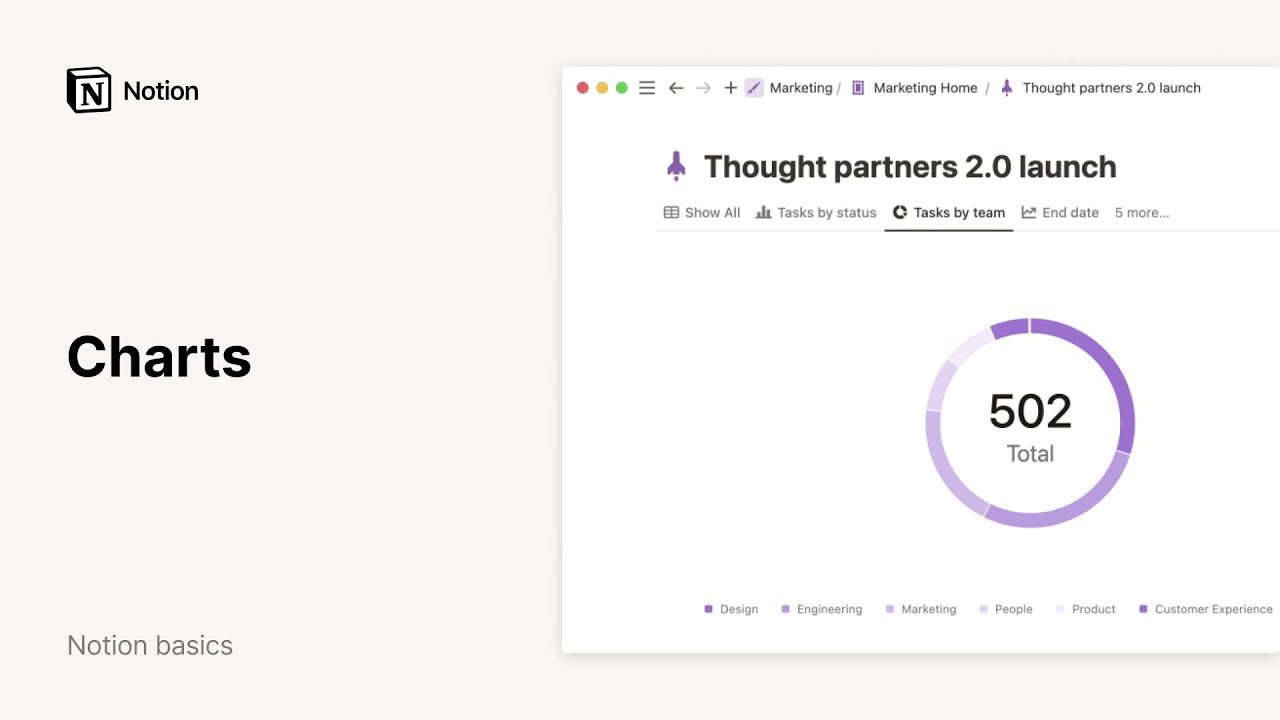Expand the 5 more views dropdown

click(x=1142, y=212)
